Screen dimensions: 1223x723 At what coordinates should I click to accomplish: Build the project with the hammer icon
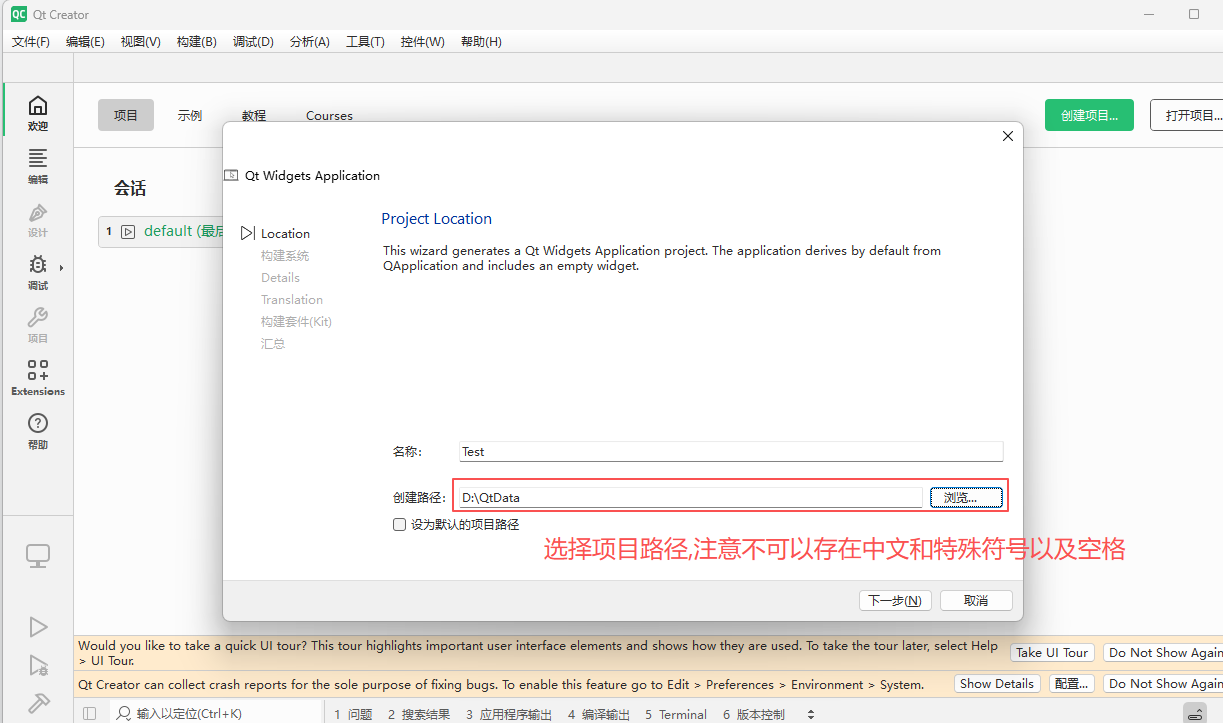38,703
